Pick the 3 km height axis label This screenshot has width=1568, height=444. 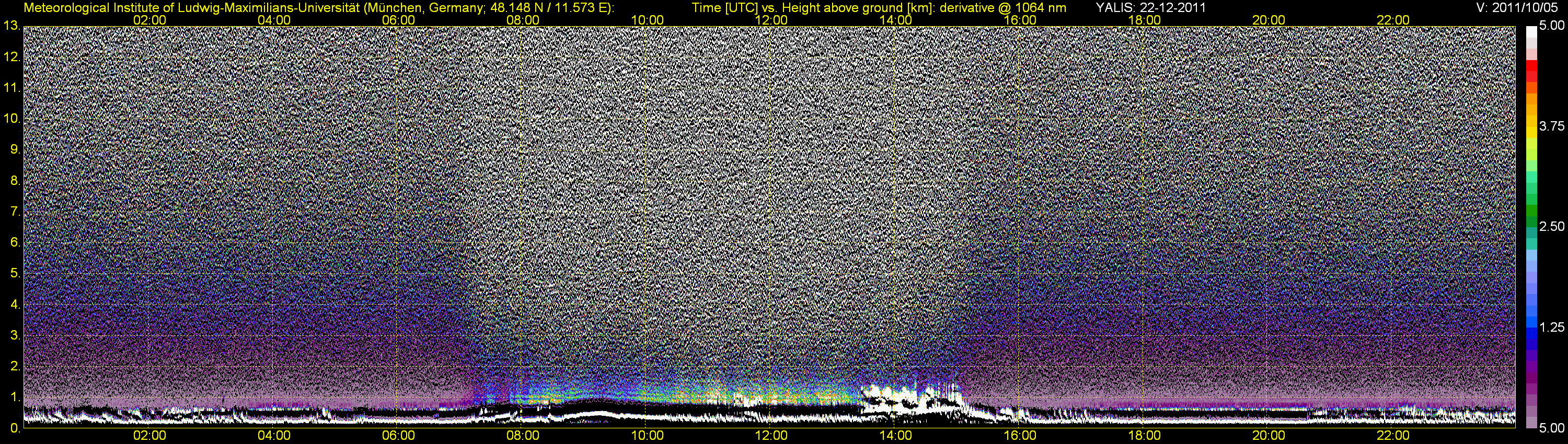tap(15, 335)
